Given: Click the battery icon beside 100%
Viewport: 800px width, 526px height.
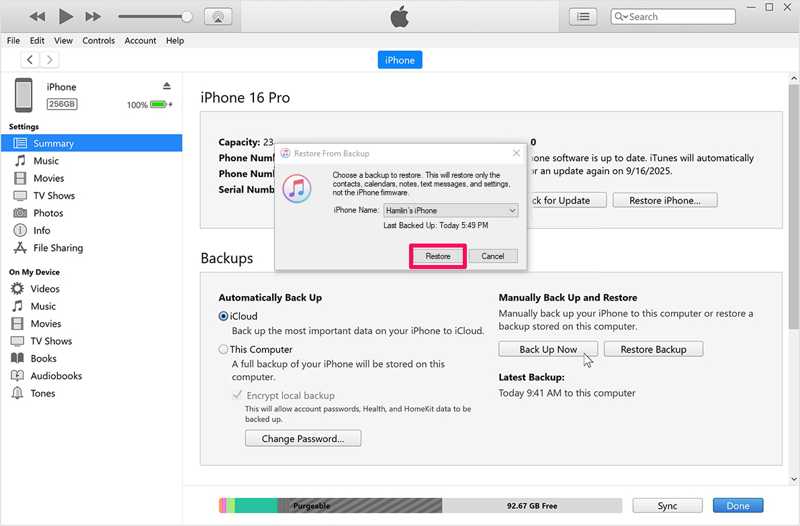Looking at the screenshot, I should 159,105.
